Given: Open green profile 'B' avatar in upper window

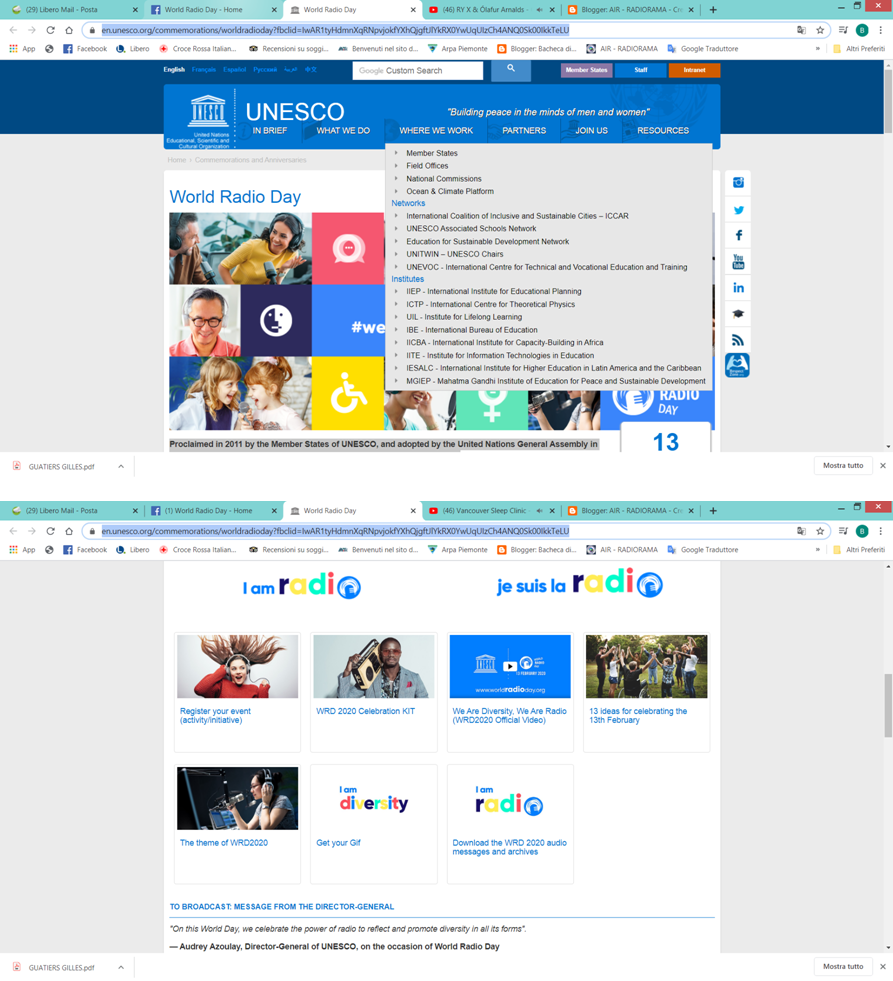Looking at the screenshot, I should (862, 30).
